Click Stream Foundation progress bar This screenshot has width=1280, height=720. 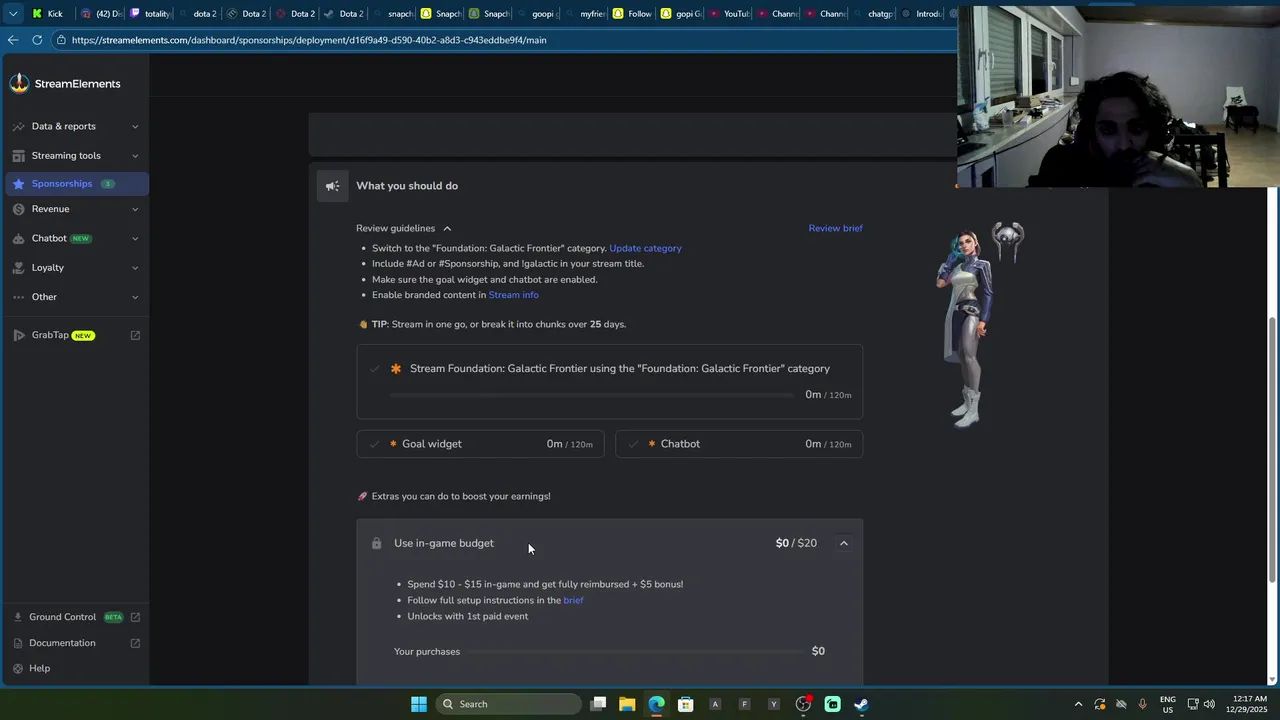592,395
